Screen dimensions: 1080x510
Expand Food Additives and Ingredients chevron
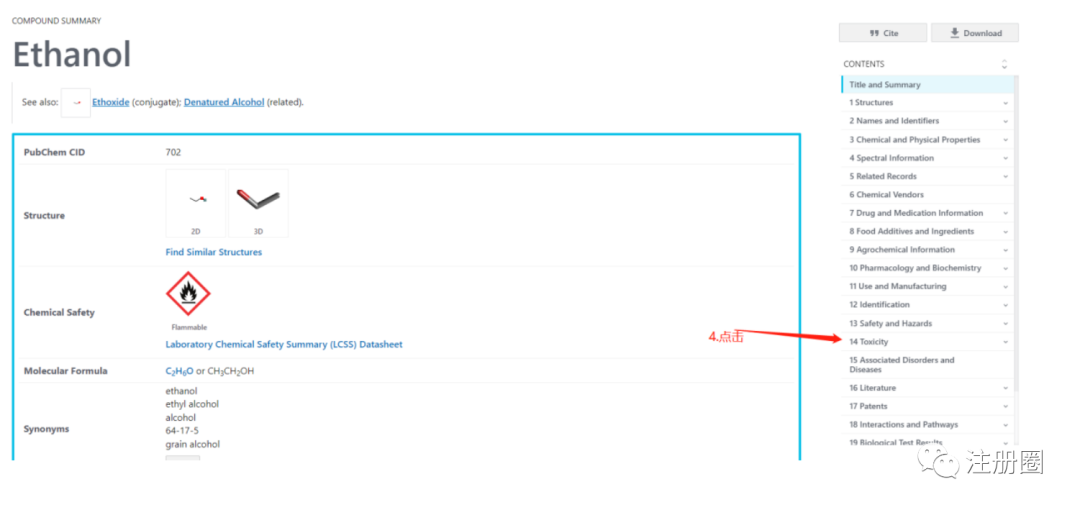tap(1006, 232)
